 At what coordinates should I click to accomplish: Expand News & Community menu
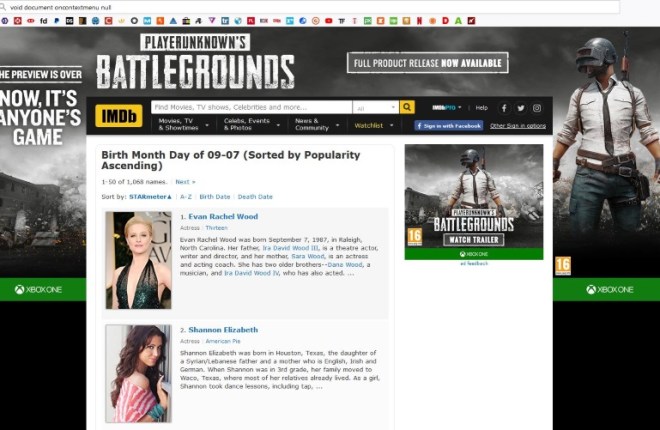pyautogui.click(x=317, y=125)
